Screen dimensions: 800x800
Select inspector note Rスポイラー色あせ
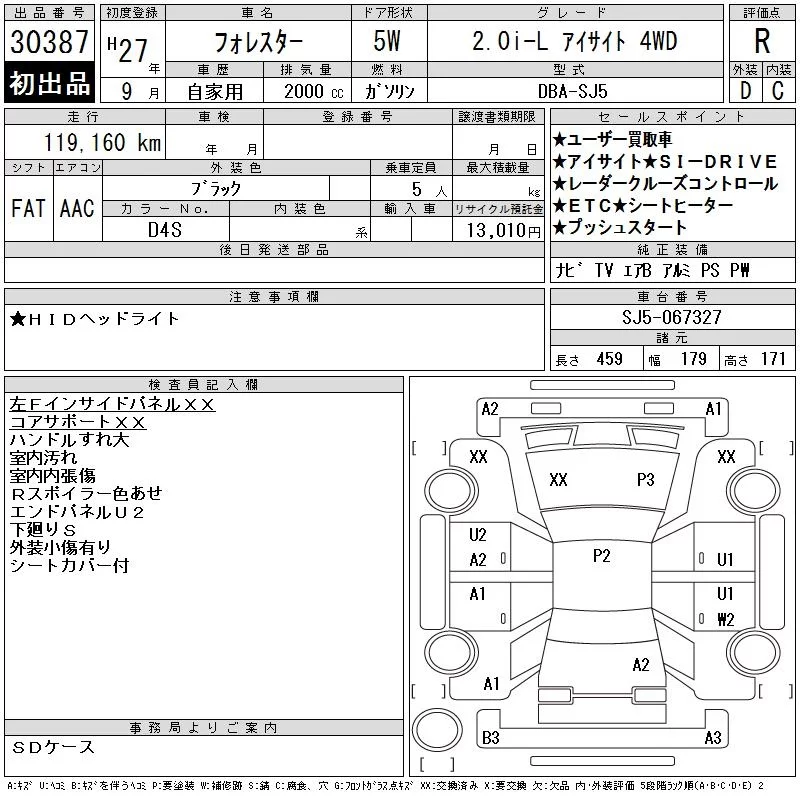tap(86, 493)
